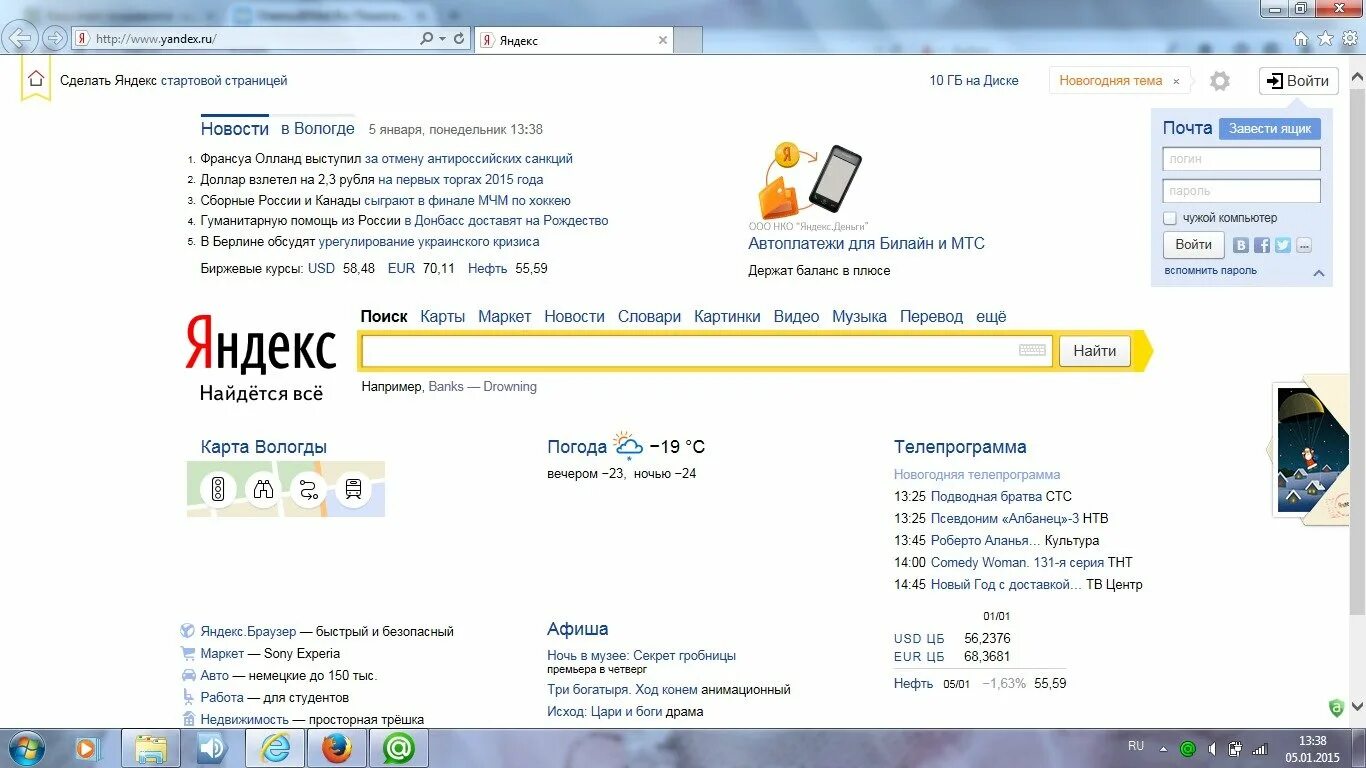Open Yandex settings gear icon
The height and width of the screenshot is (768, 1366).
coord(1219,81)
